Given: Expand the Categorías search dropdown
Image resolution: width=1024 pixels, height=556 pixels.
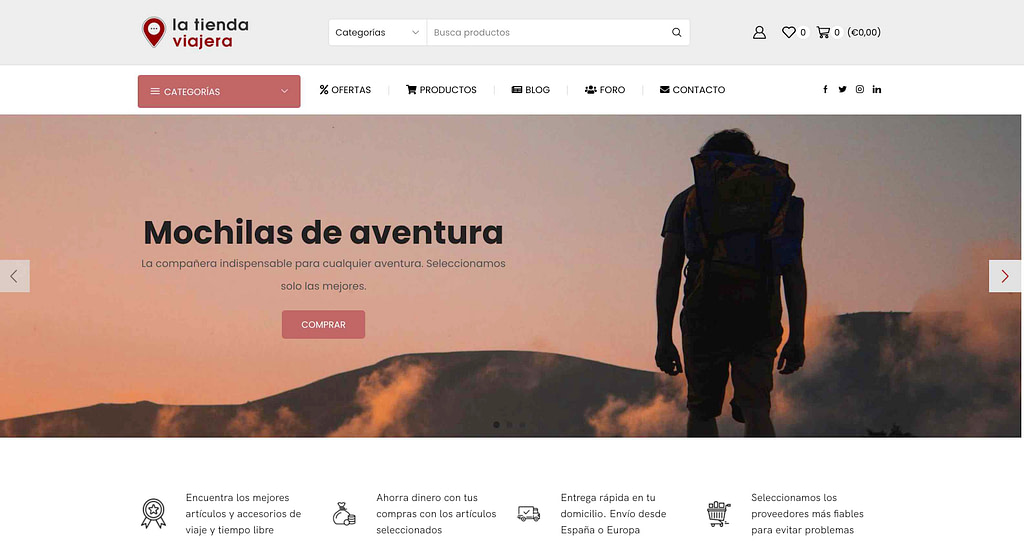Looking at the screenshot, I should click(377, 33).
